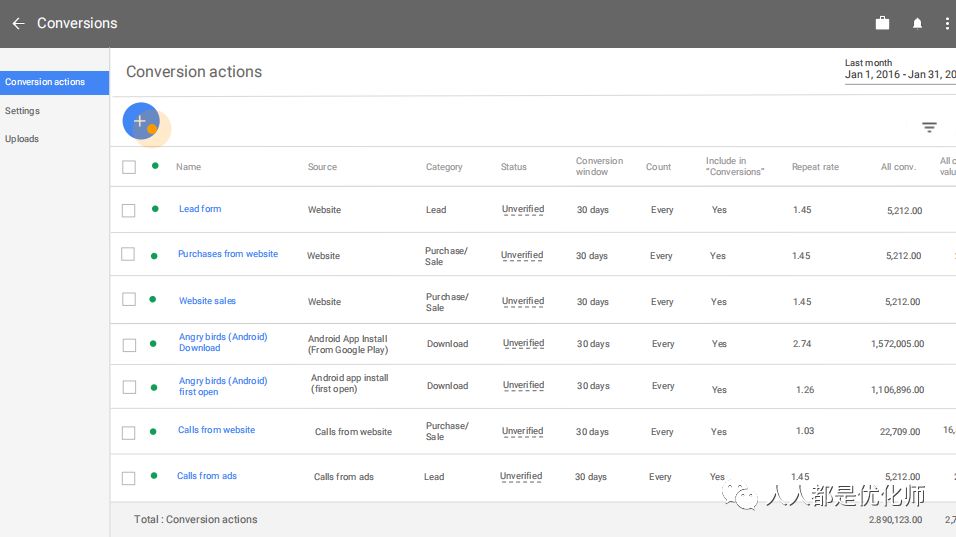Open the Calls from website link
Screen dimensions: 956x537
[x=216, y=430]
